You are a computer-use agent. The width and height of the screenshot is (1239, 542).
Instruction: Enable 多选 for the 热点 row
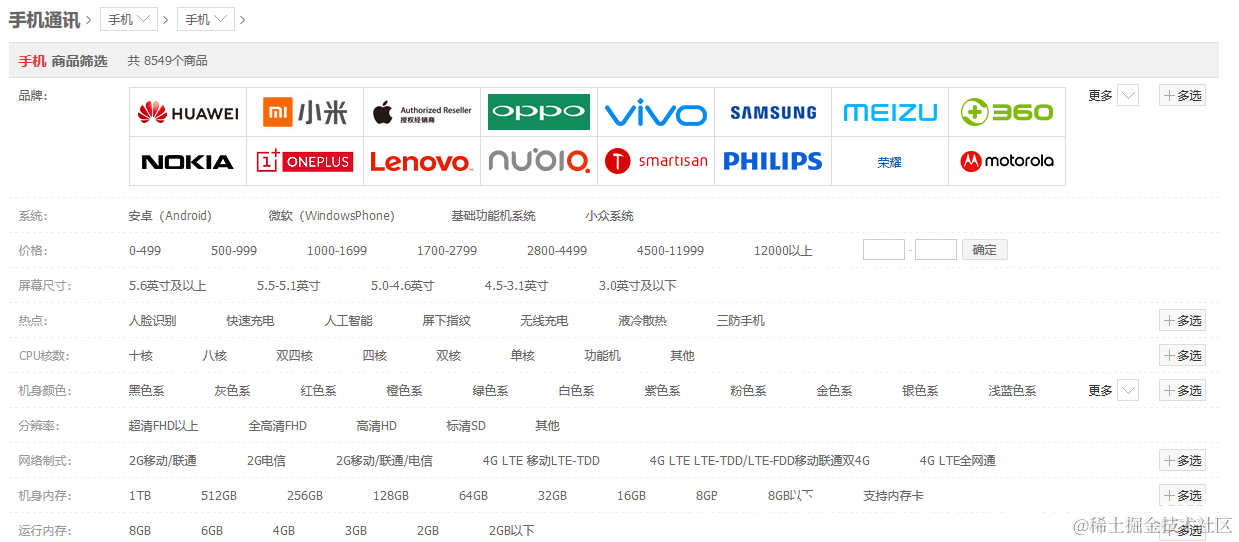coord(1182,321)
